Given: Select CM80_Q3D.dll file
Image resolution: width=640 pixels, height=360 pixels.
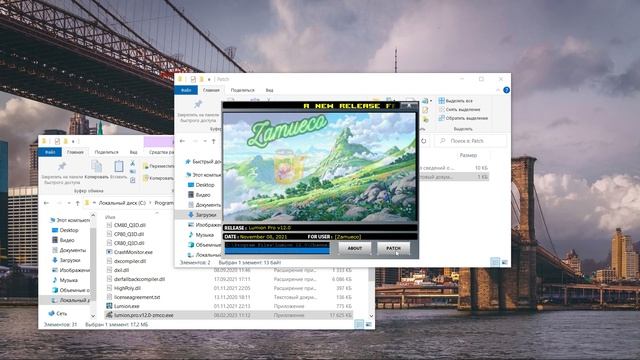Looking at the screenshot, I should [x=126, y=225].
